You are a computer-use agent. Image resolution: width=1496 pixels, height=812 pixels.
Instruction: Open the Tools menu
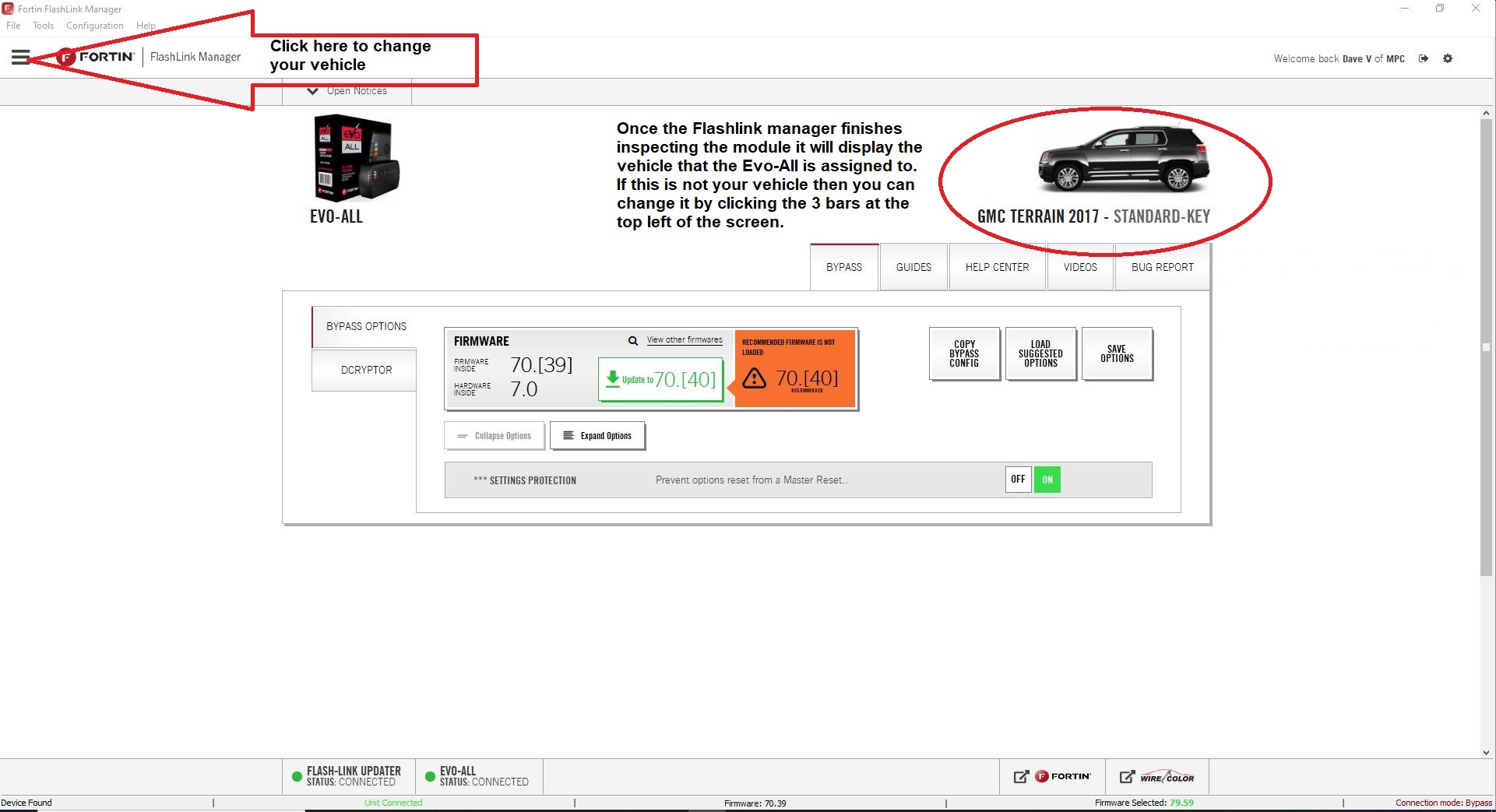pyautogui.click(x=43, y=26)
